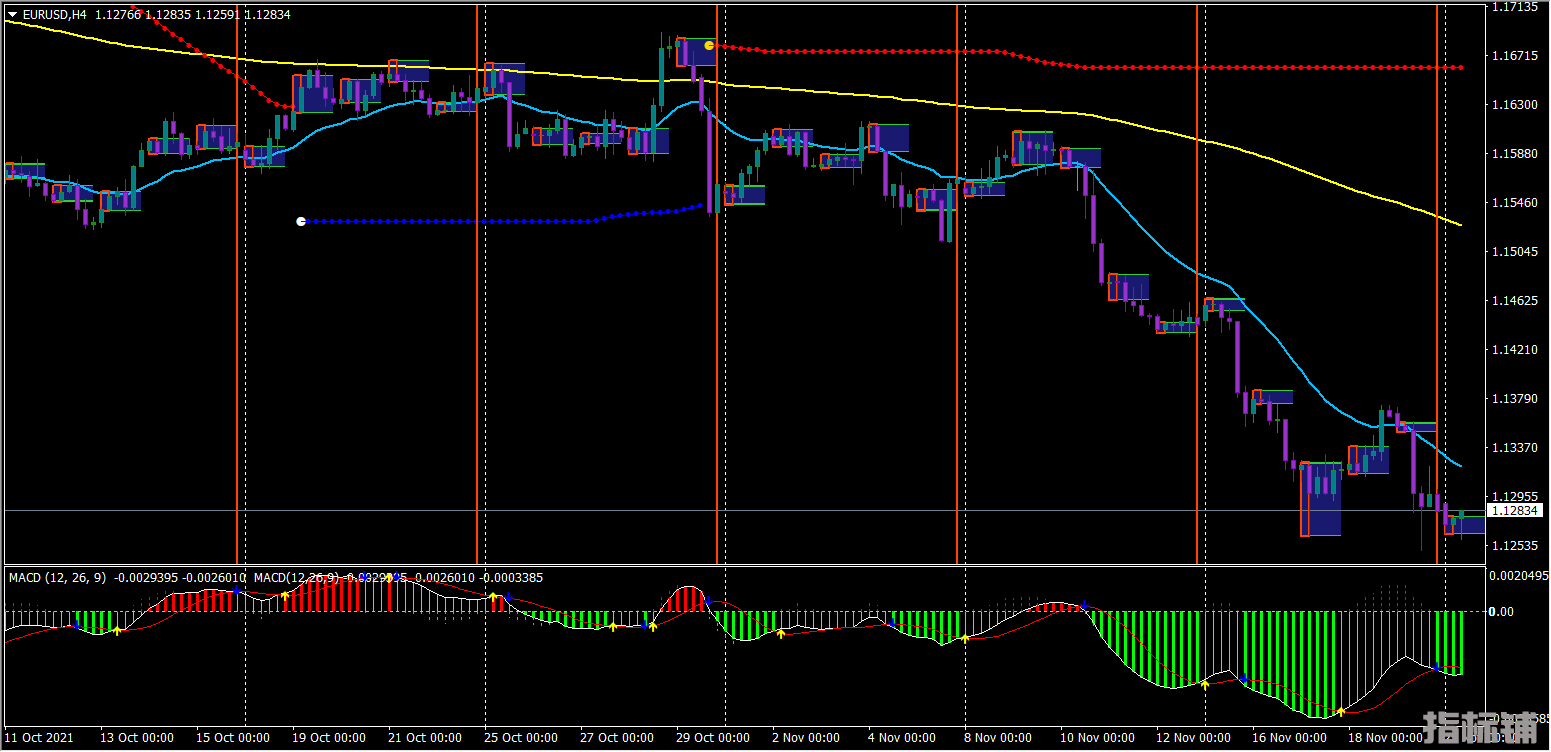1551x752 pixels.
Task: Click the rightmost blue down arrow in MACD panel
Action: point(1436,665)
